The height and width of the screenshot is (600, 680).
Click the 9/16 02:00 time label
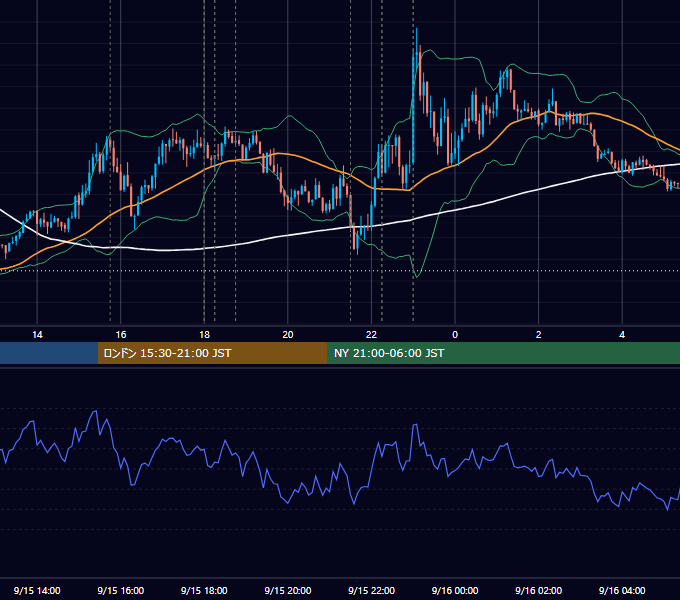539,590
